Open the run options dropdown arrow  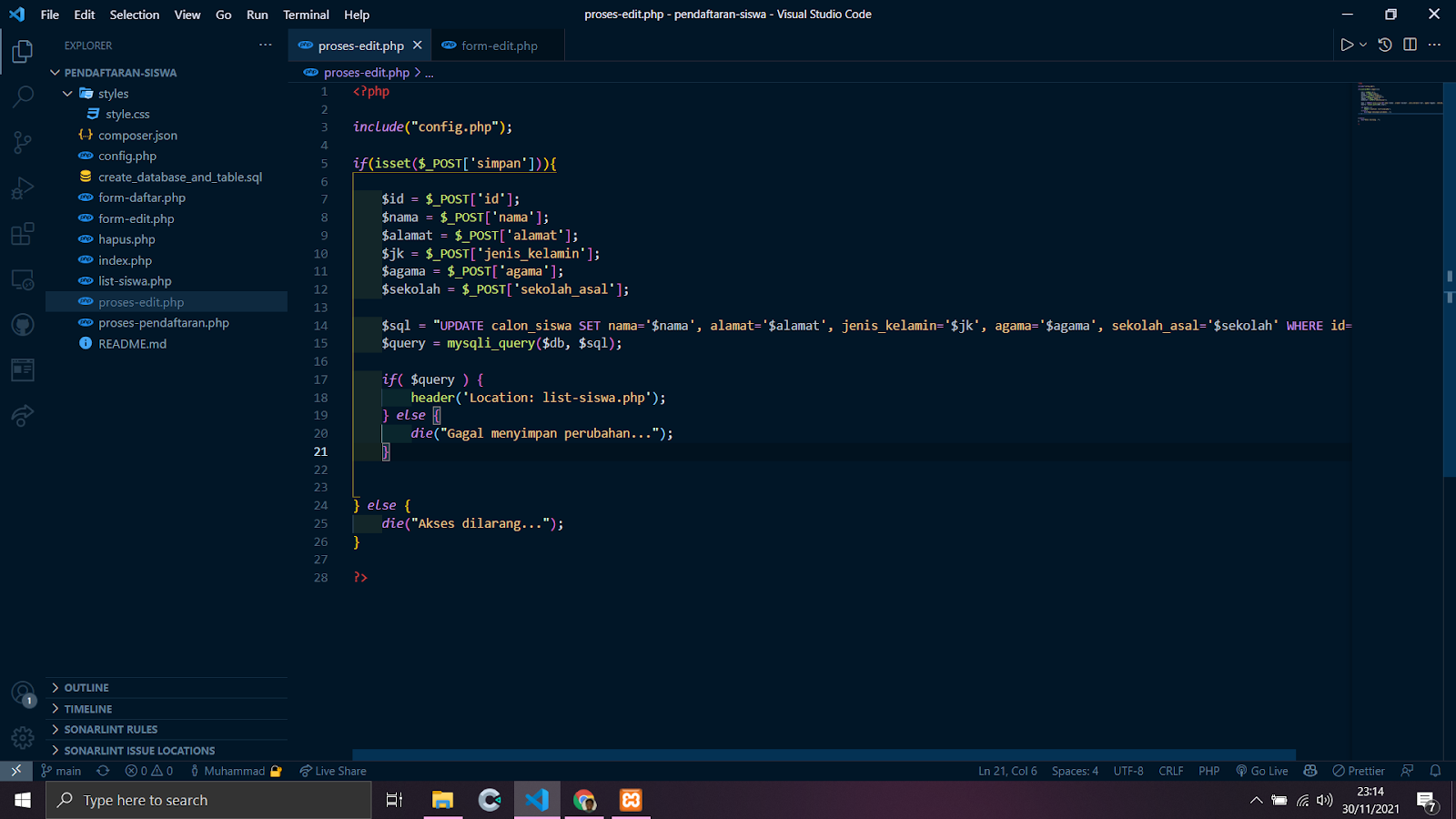(1363, 45)
